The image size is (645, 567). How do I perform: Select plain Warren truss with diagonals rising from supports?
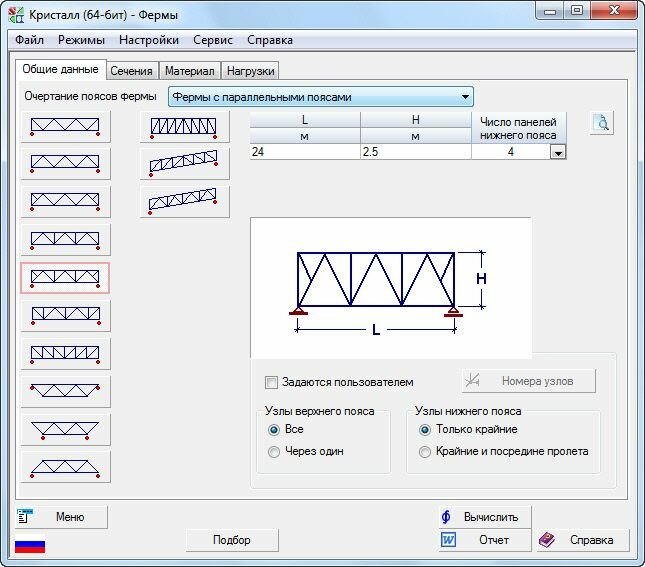pos(65,164)
